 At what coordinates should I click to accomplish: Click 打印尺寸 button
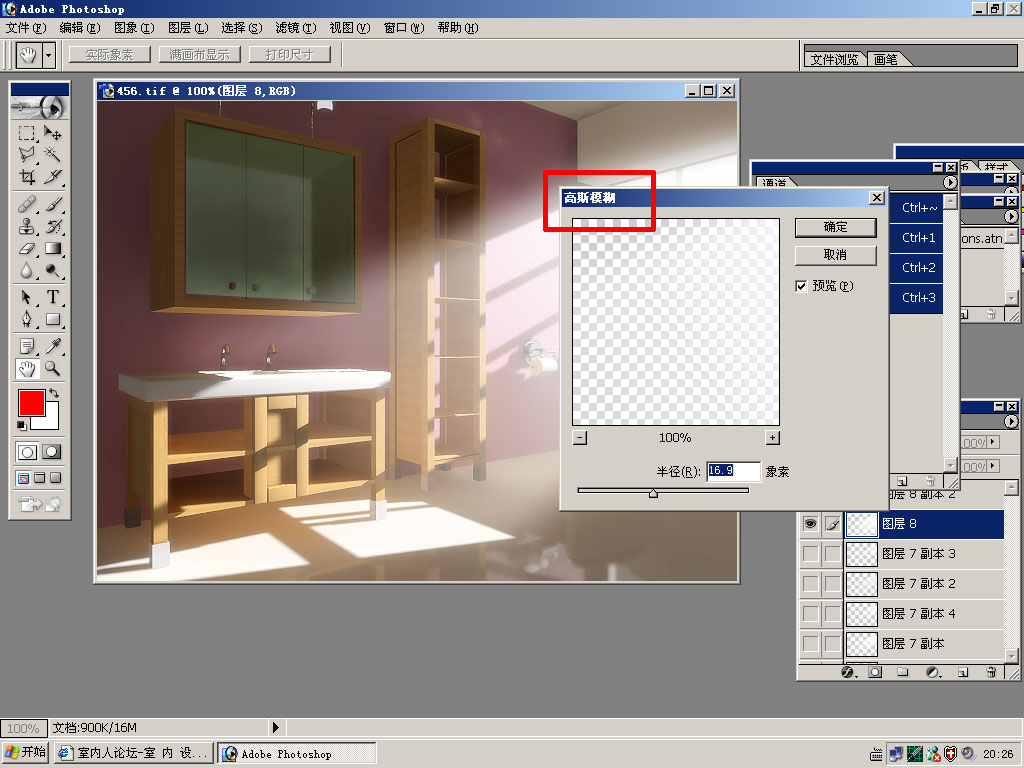coord(289,55)
